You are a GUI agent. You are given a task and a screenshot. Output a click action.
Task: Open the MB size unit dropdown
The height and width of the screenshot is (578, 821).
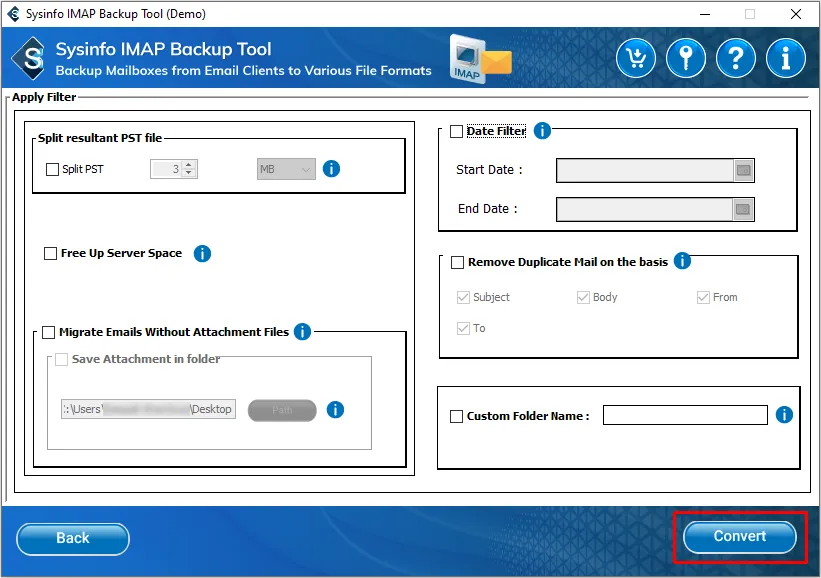coord(286,169)
